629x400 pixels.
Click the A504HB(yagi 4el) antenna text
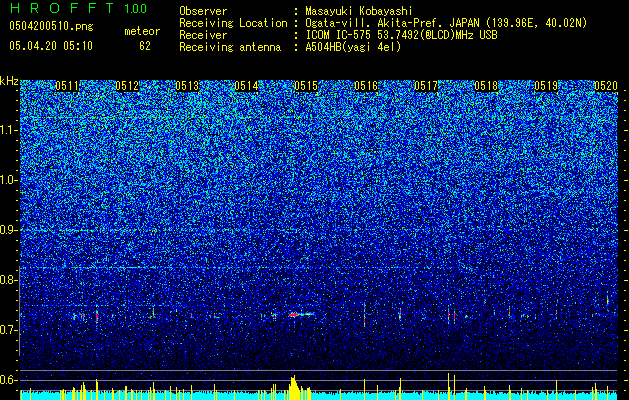pyautogui.click(x=353, y=47)
